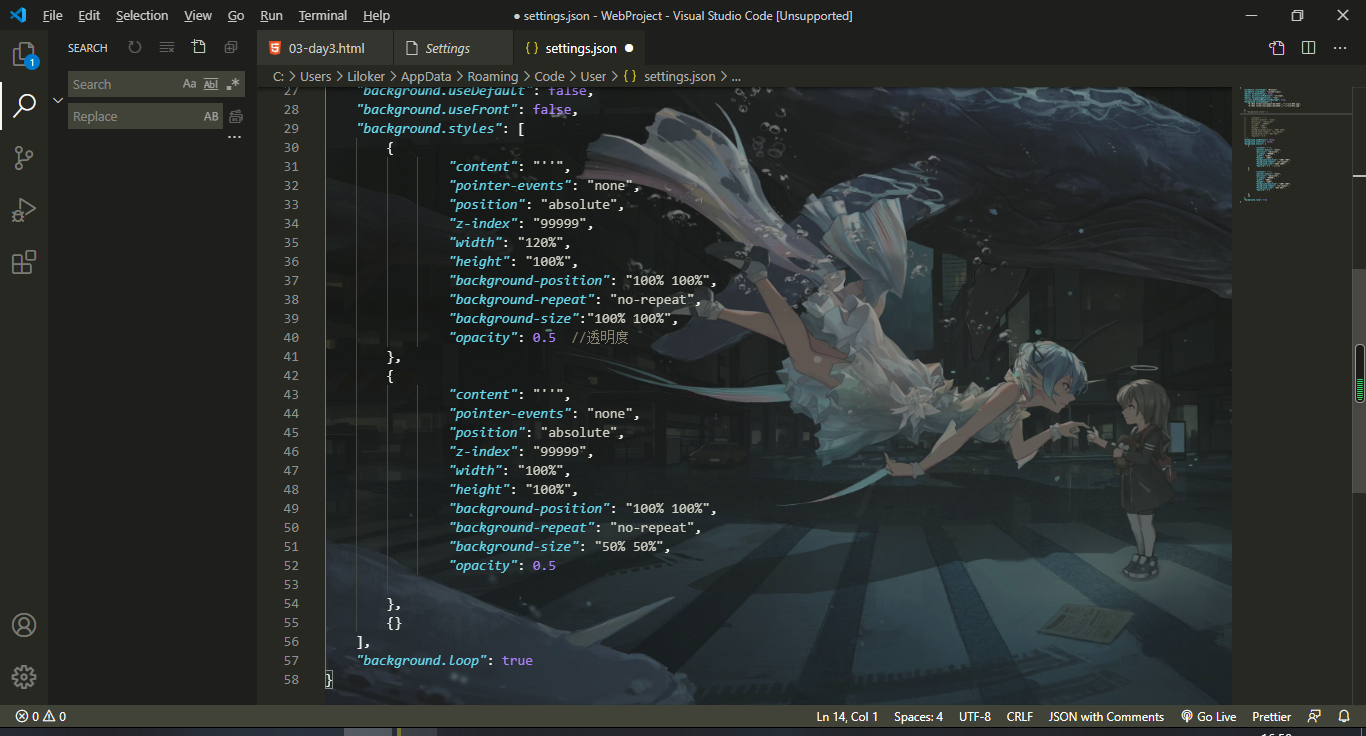This screenshot has height=736, width=1366.
Task: Toggle Use Regular Expression option
Action: coord(233,85)
